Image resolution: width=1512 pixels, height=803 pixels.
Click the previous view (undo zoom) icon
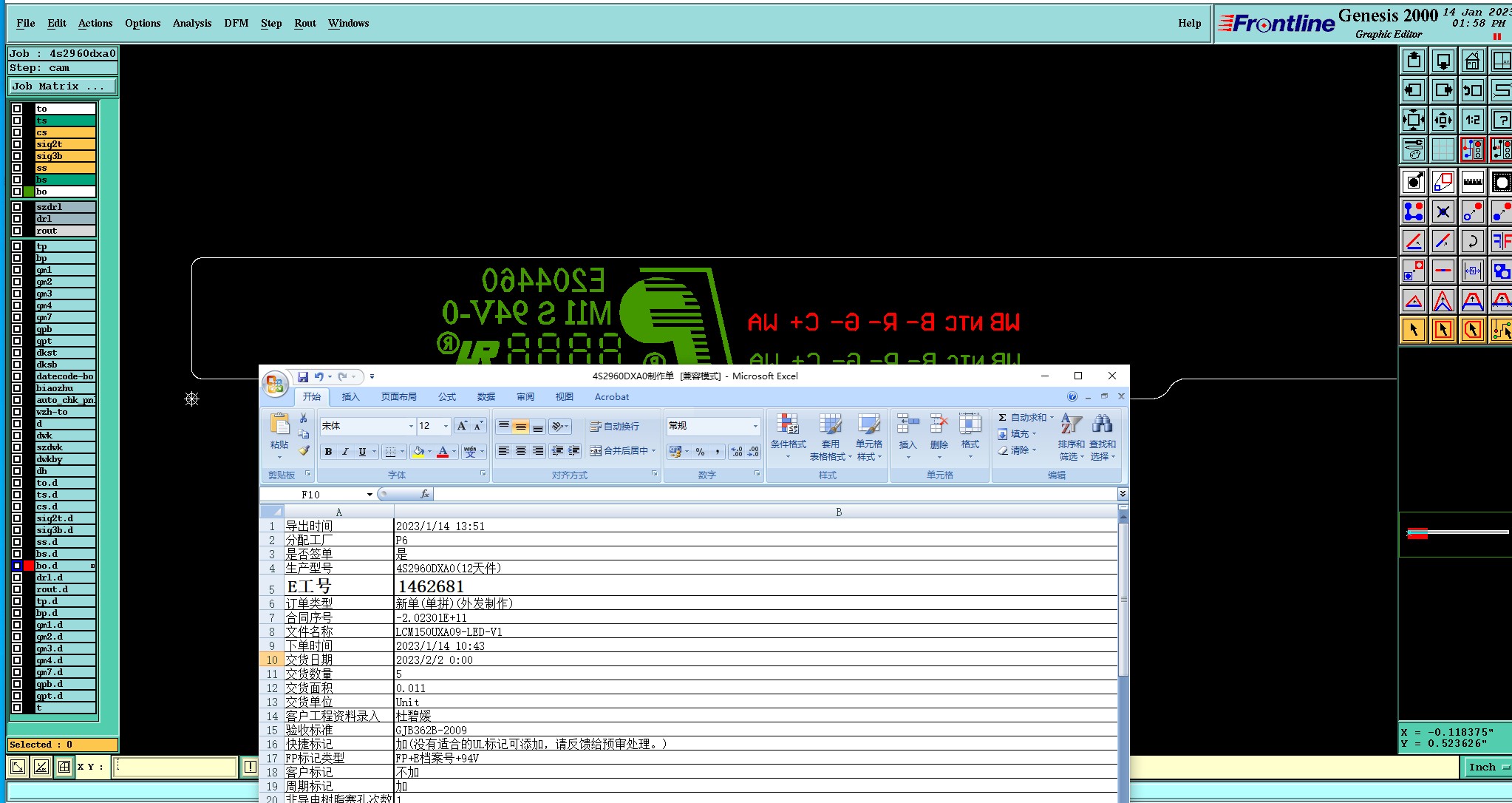coord(1472,90)
